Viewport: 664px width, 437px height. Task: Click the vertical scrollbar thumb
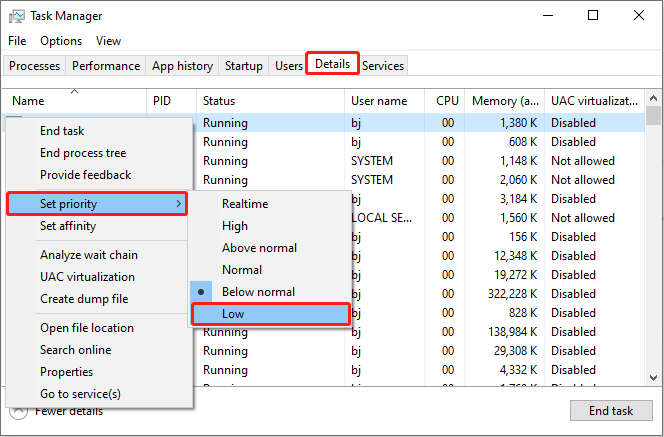[x=653, y=116]
